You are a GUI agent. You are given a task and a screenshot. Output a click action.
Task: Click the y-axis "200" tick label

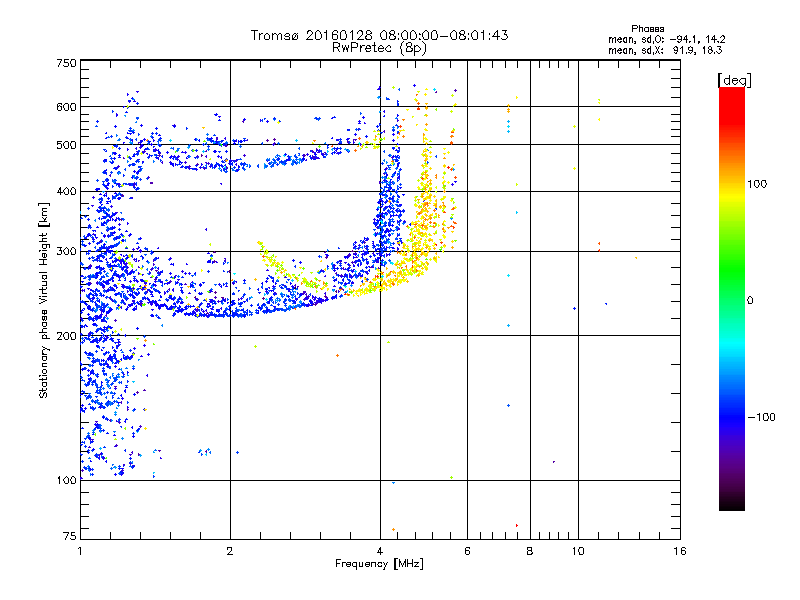point(66,336)
